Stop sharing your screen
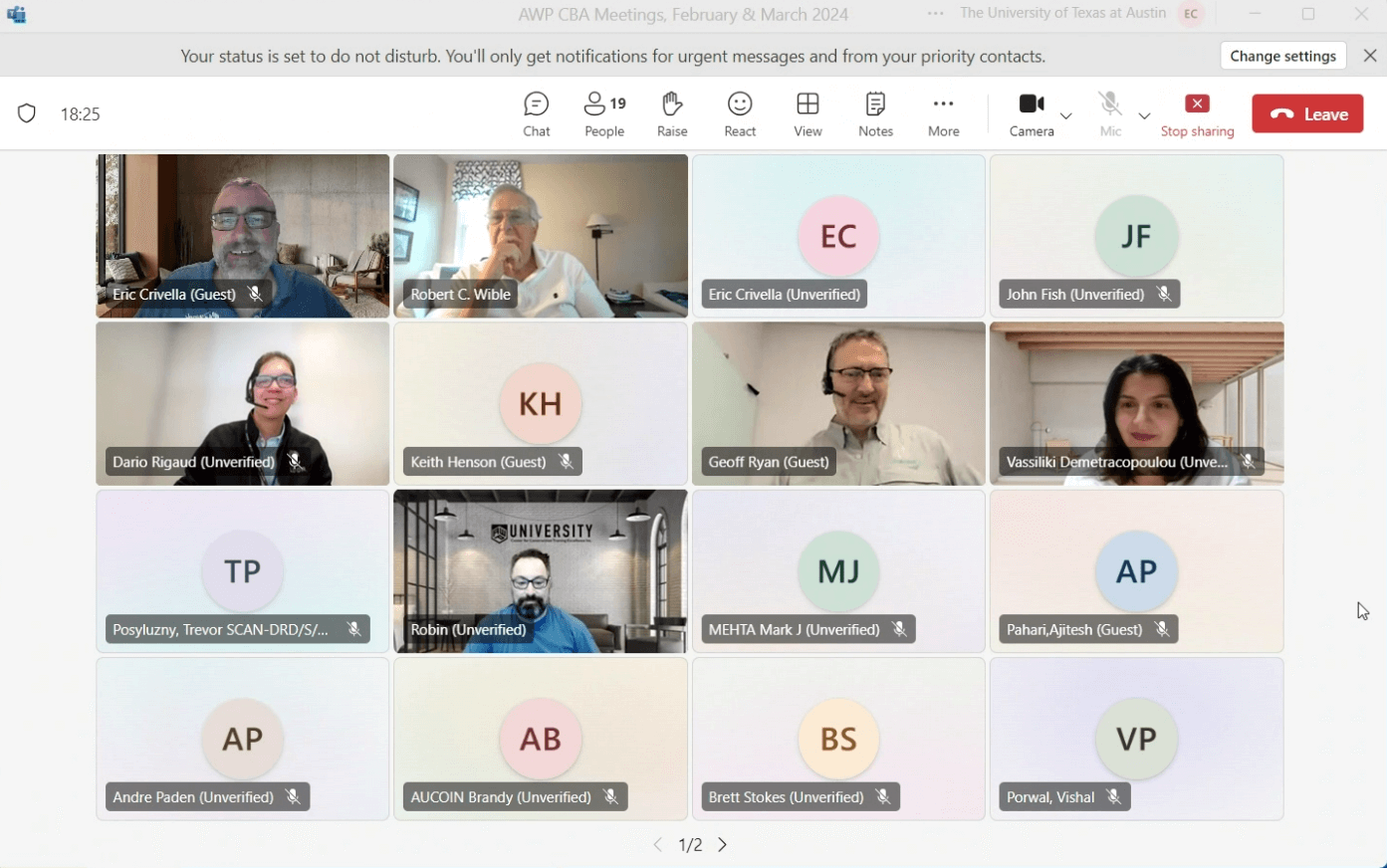 pos(1197,113)
